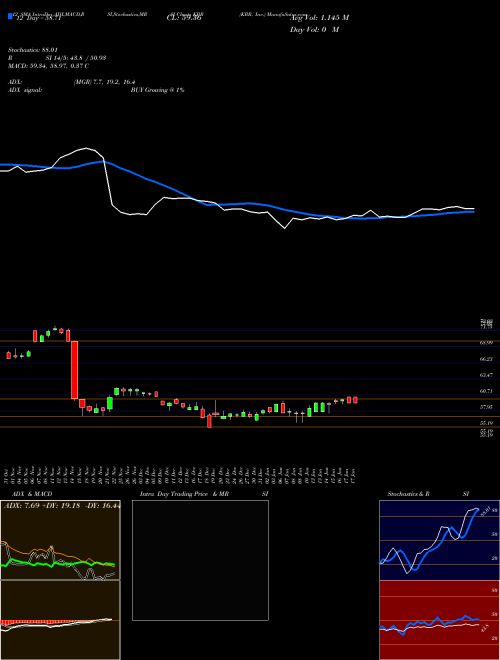Click the blue 12-day SMA legend square

click(11, 17)
